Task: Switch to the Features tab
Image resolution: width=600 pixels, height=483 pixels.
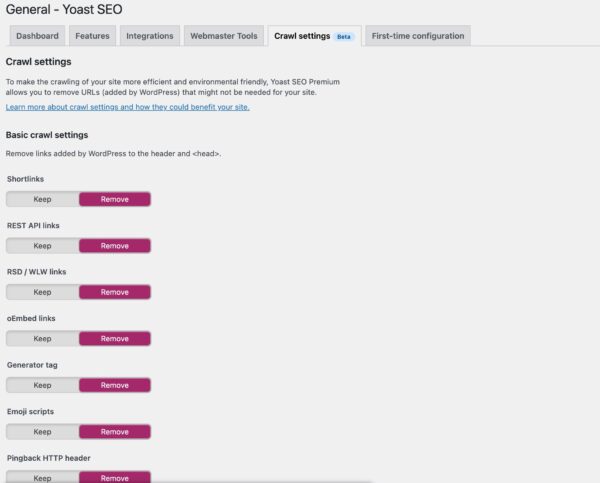Action: (x=92, y=36)
